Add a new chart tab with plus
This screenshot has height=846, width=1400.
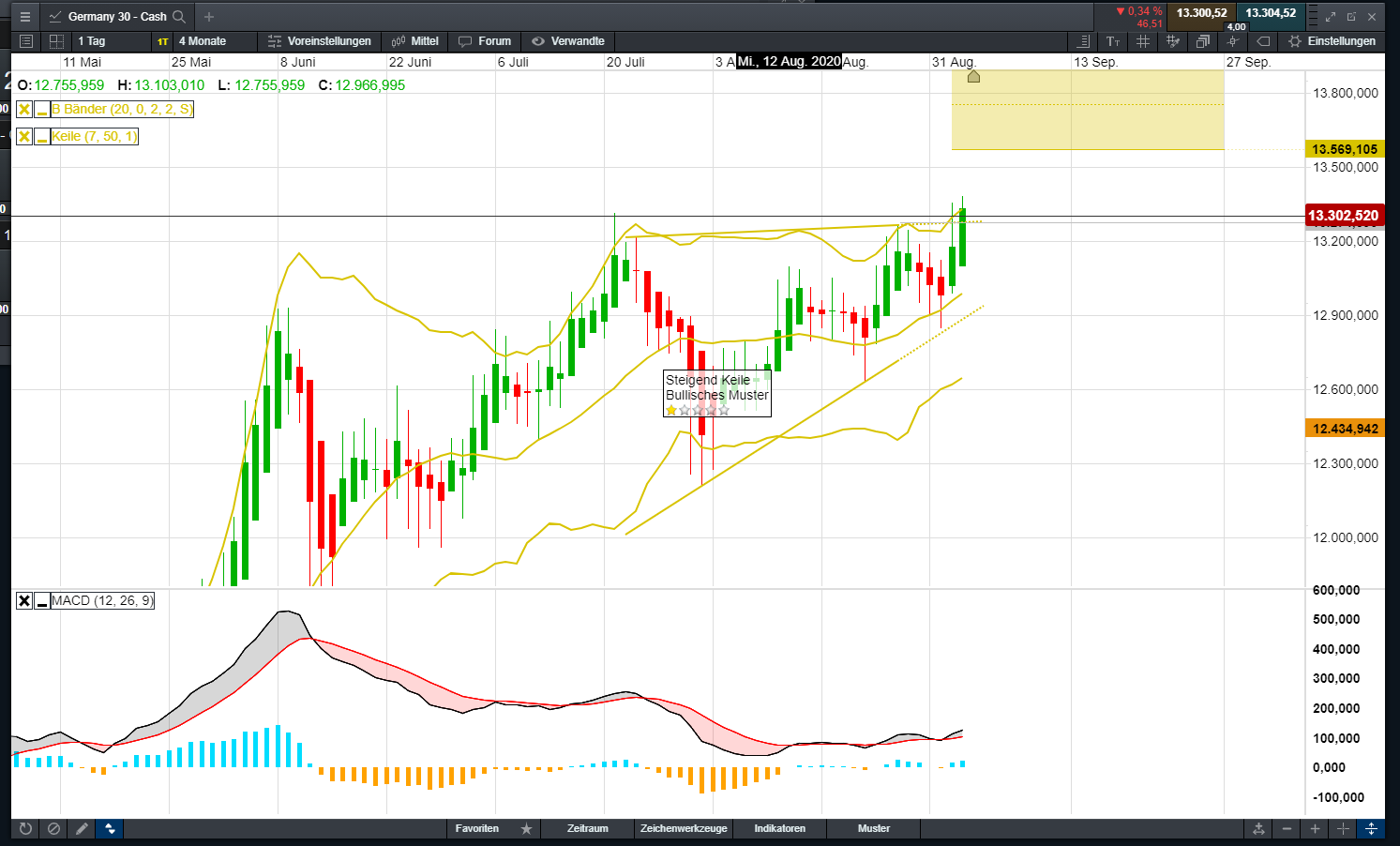[209, 17]
